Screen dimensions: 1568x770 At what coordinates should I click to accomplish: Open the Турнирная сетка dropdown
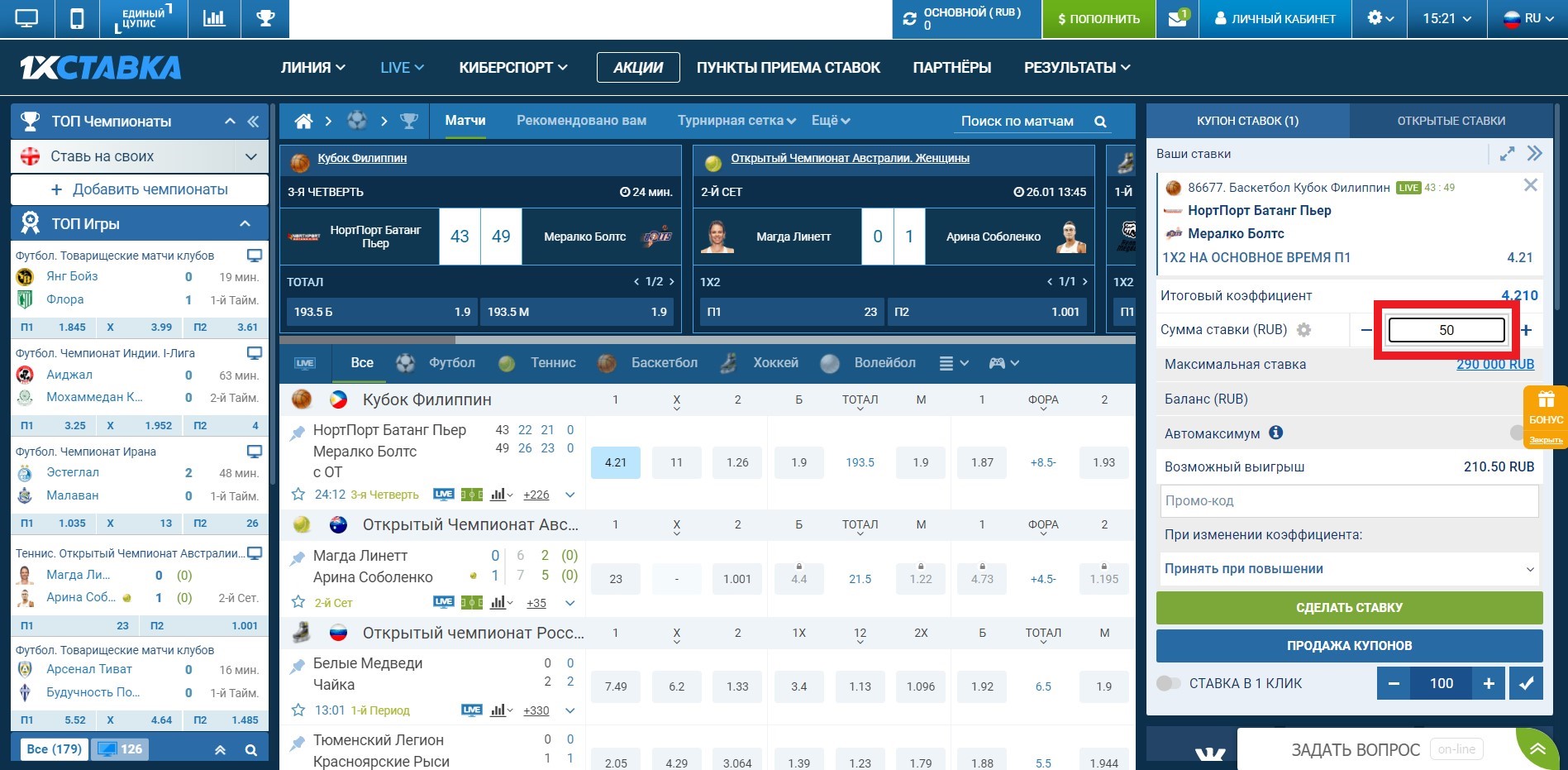point(737,121)
